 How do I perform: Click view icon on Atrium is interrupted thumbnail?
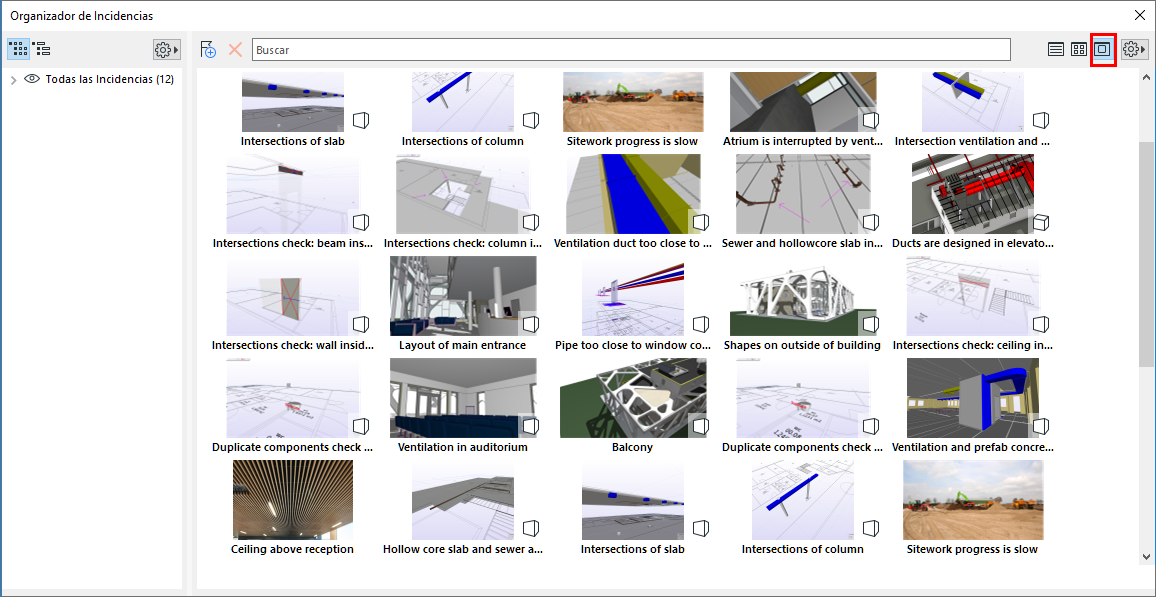point(871,120)
